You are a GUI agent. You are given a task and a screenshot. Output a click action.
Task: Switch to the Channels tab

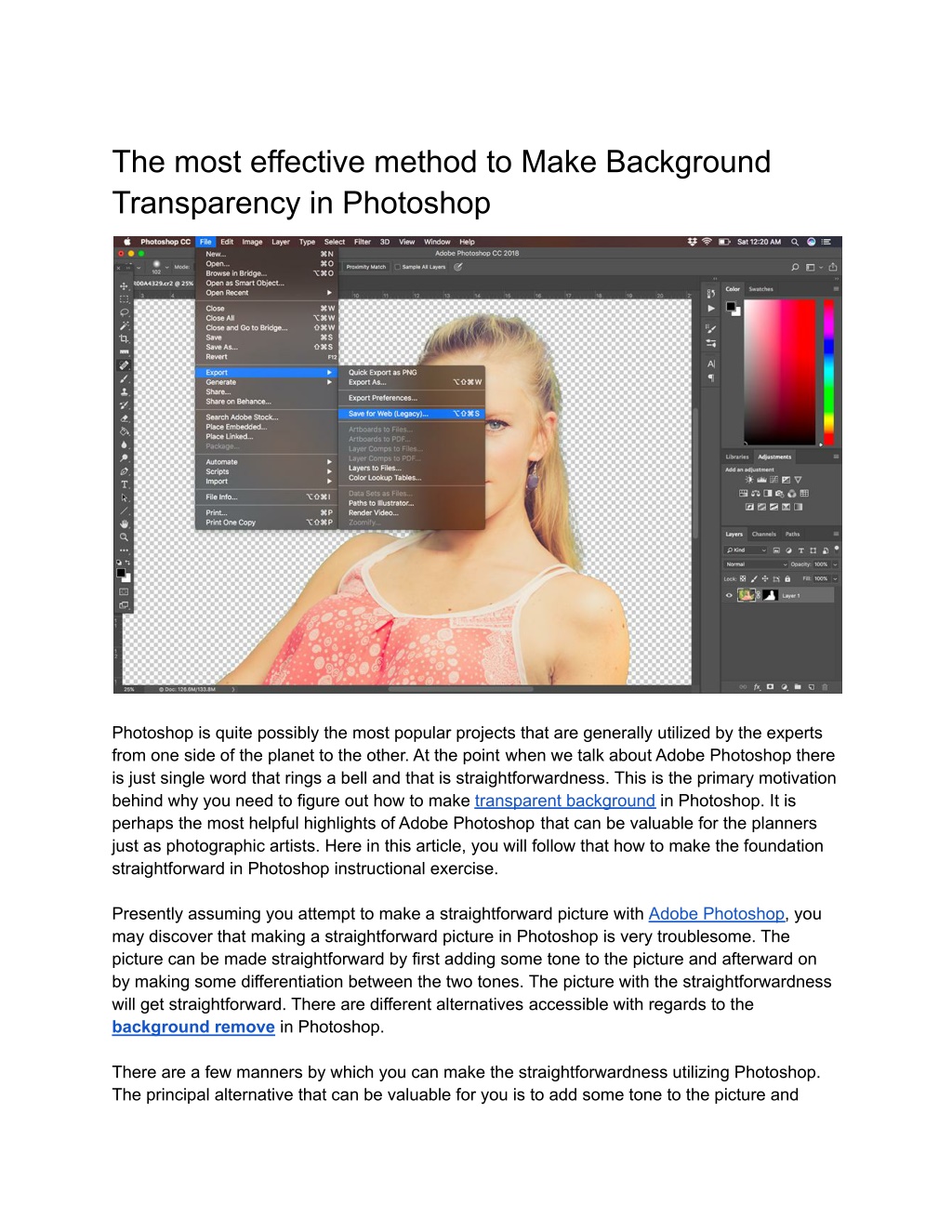pos(764,534)
